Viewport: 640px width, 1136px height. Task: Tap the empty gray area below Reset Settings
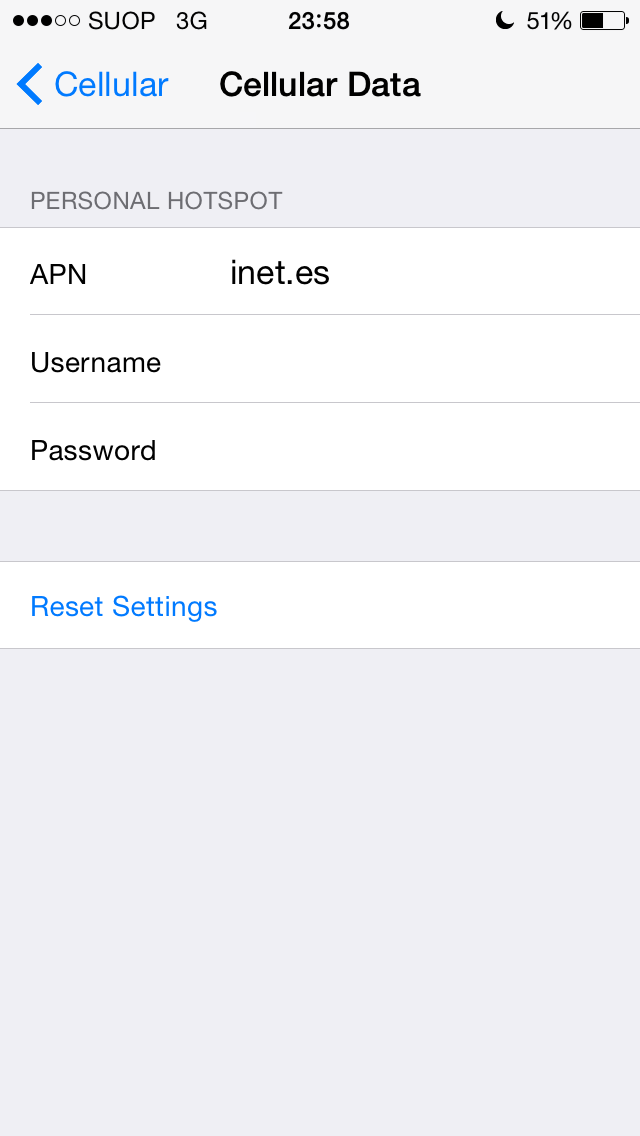tap(320, 891)
